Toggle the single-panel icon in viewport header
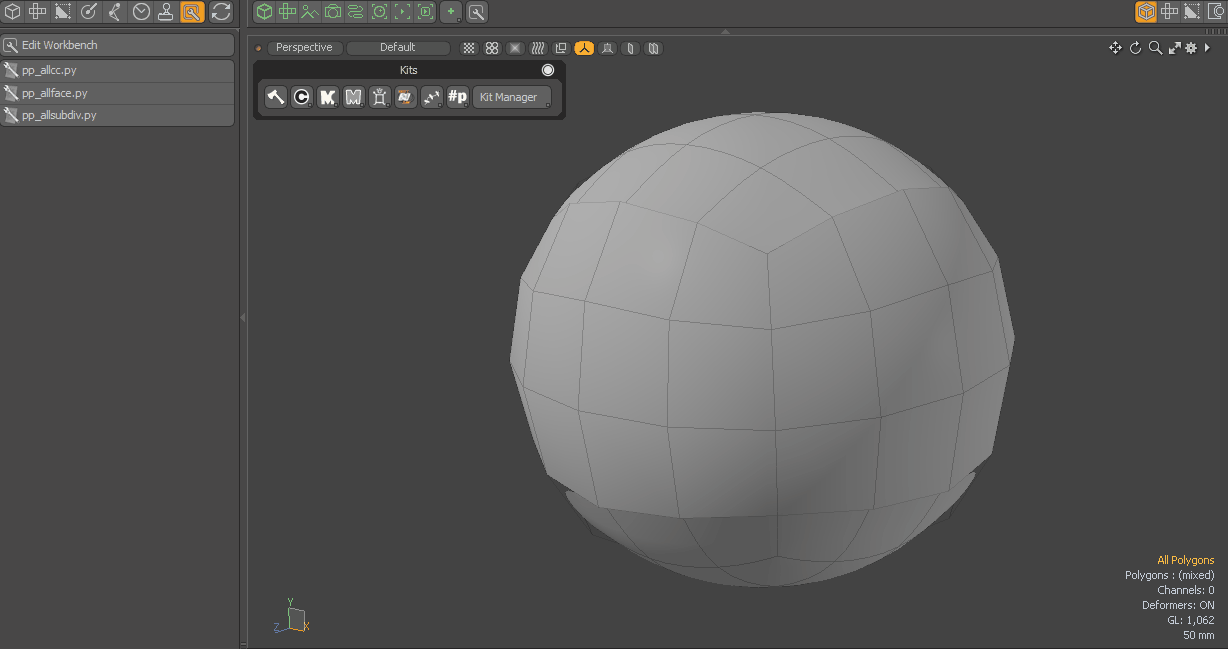 pyautogui.click(x=630, y=48)
